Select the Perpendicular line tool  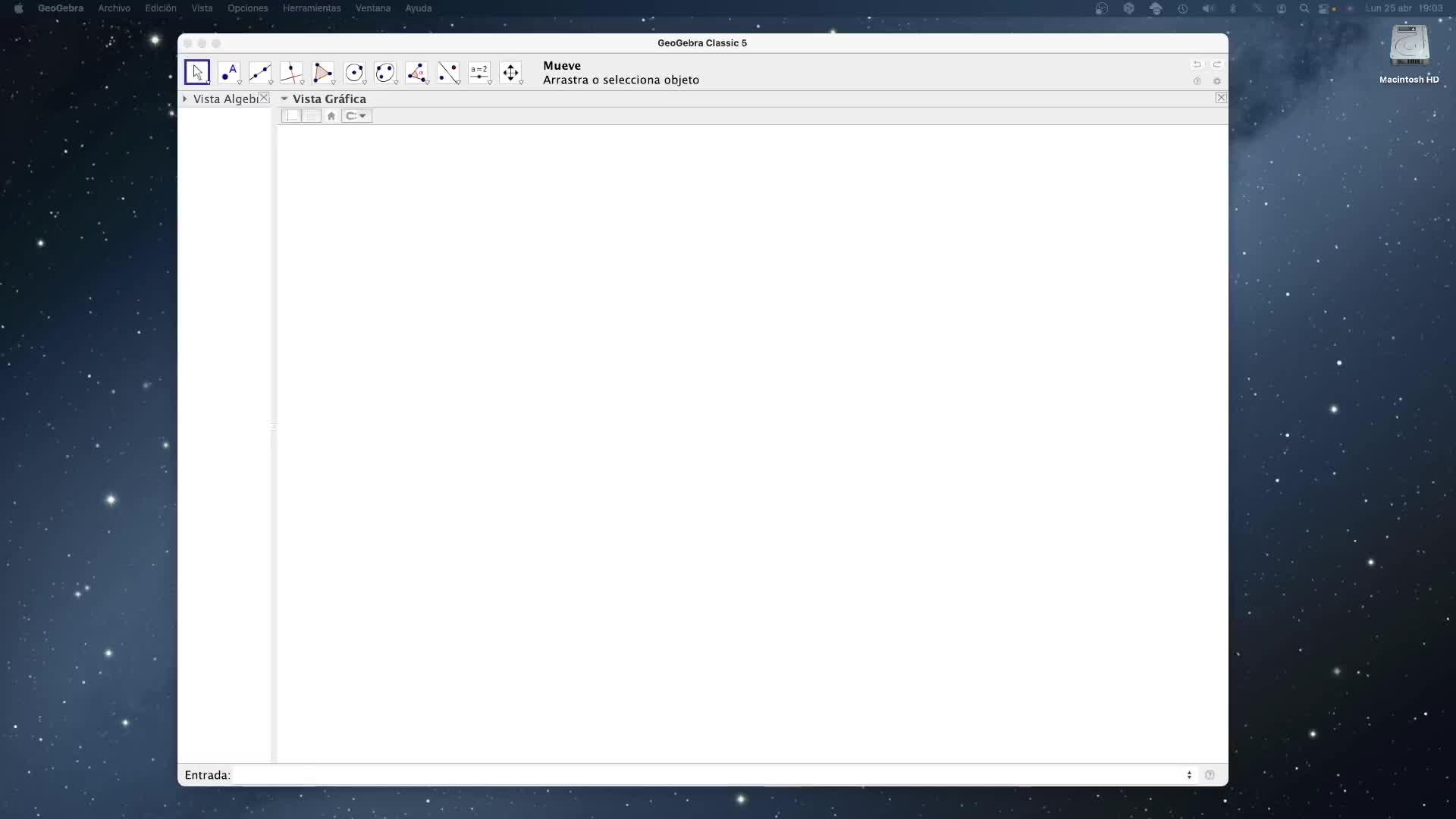[291, 73]
